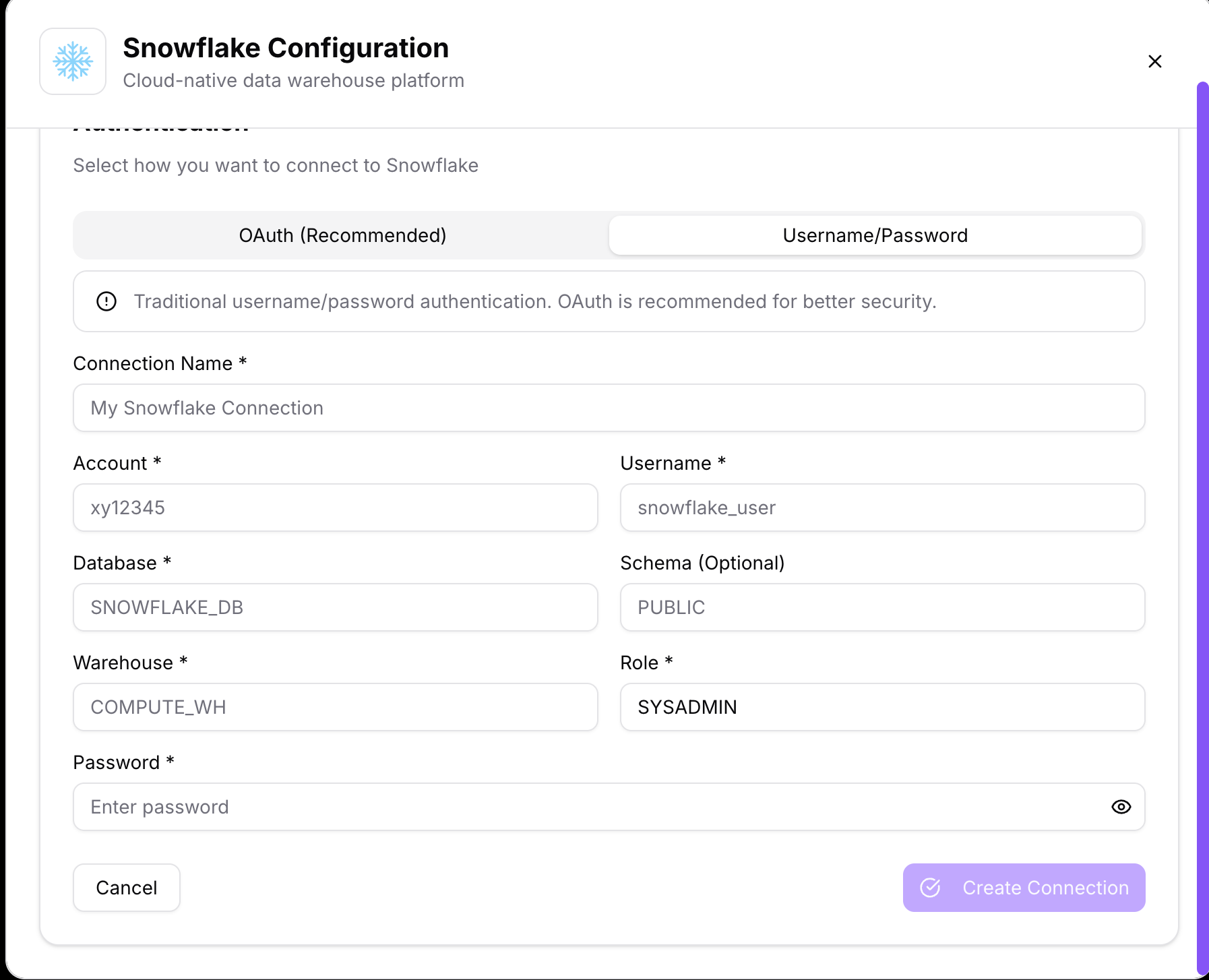Image resolution: width=1209 pixels, height=980 pixels.
Task: Click the Role field containing SYSADMIN
Action: coord(882,707)
